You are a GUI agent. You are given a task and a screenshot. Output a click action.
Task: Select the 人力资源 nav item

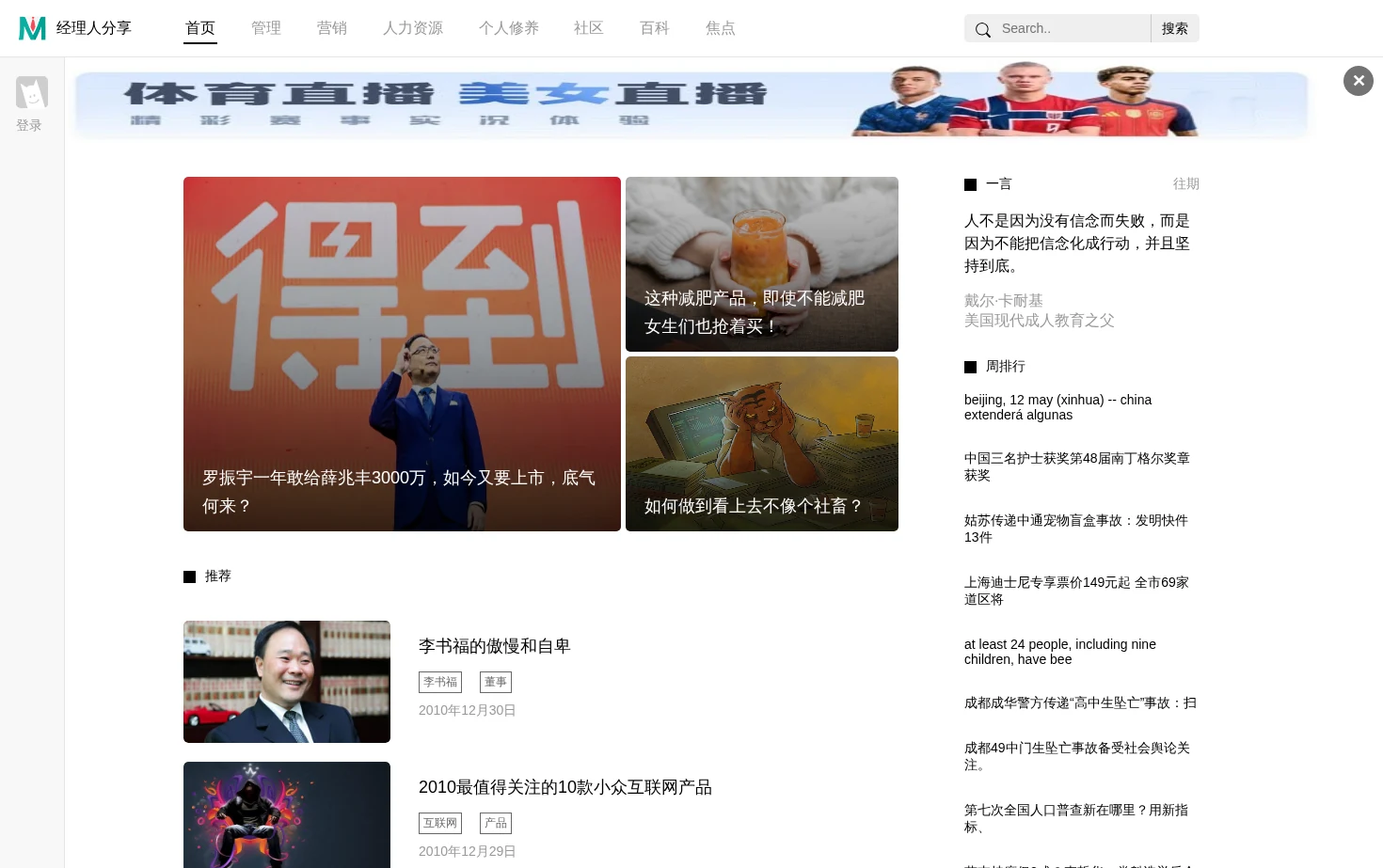coord(413,28)
